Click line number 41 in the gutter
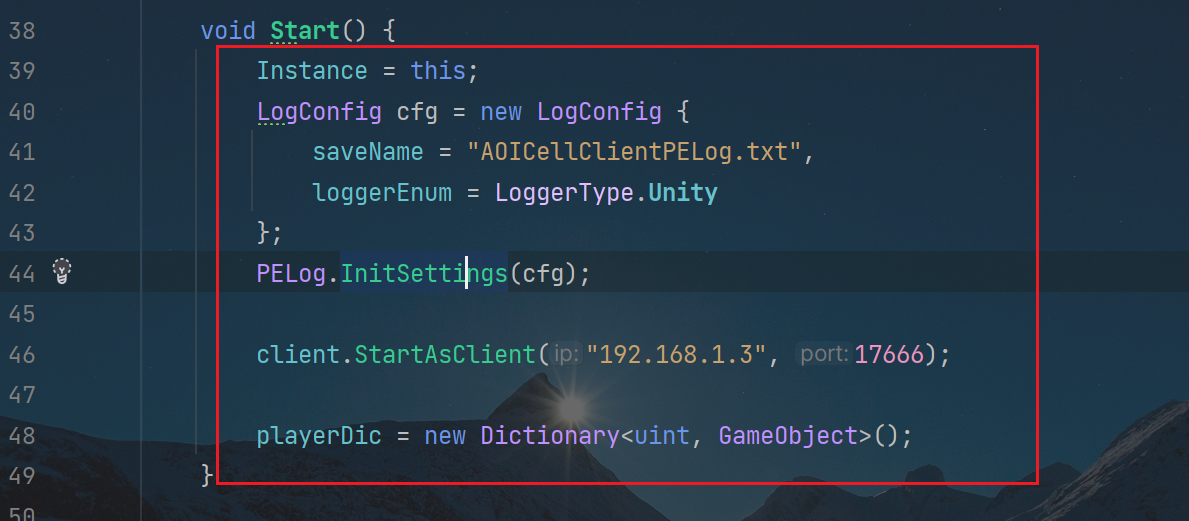This screenshot has width=1189, height=521. (22, 152)
